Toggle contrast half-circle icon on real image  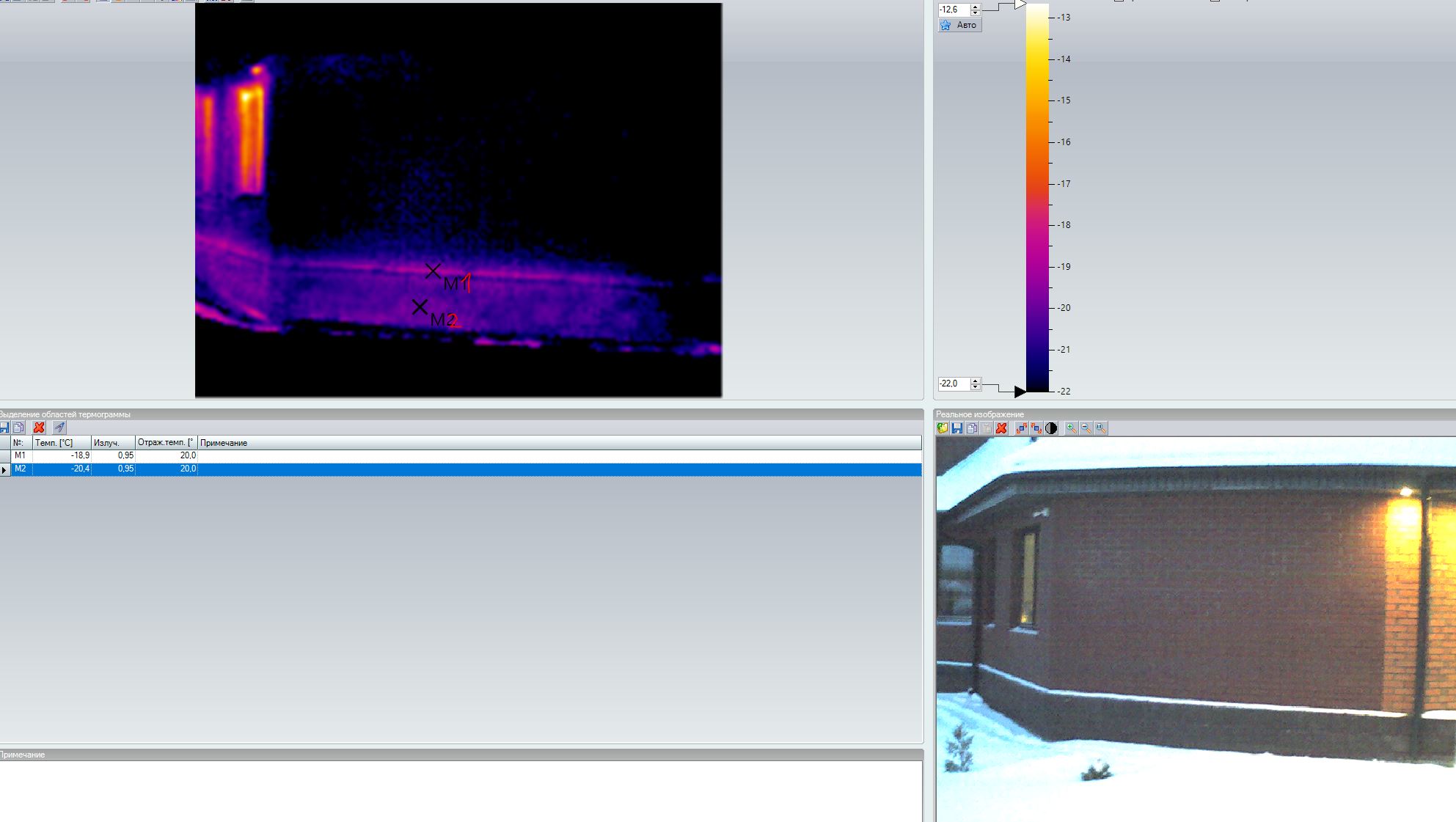(1051, 428)
